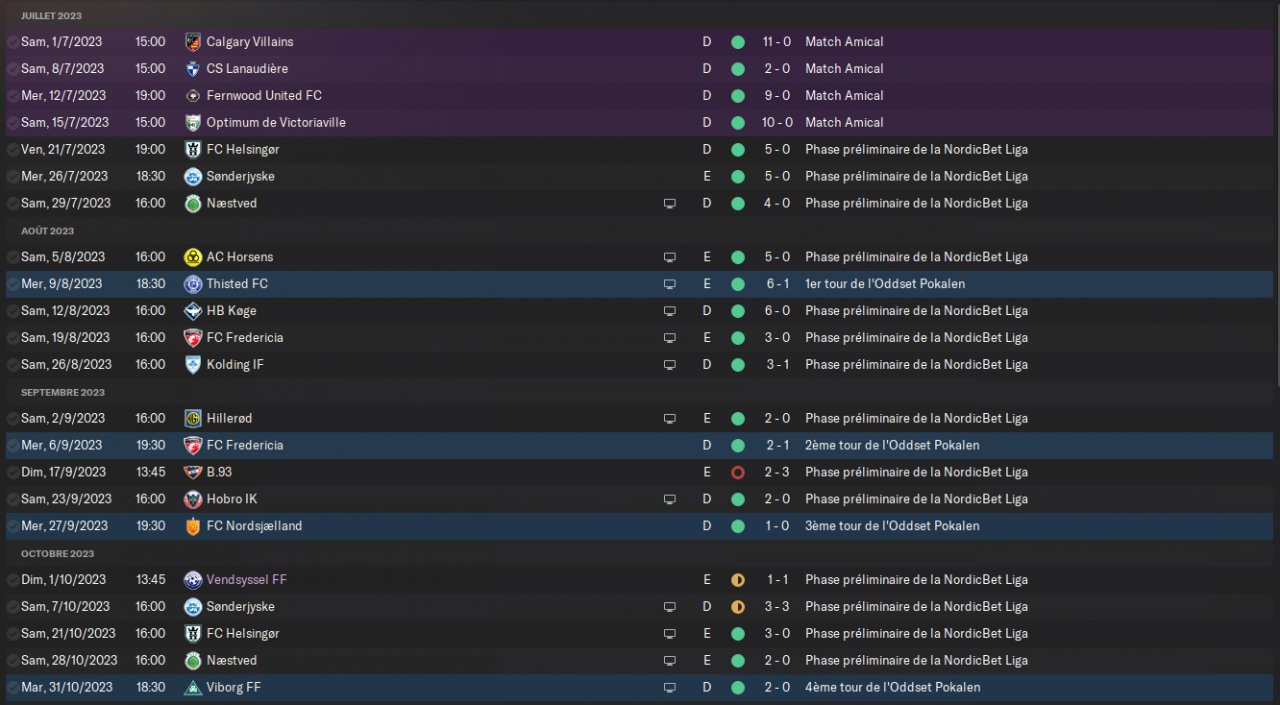Click the Septembre 2023 month header

click(x=63, y=392)
